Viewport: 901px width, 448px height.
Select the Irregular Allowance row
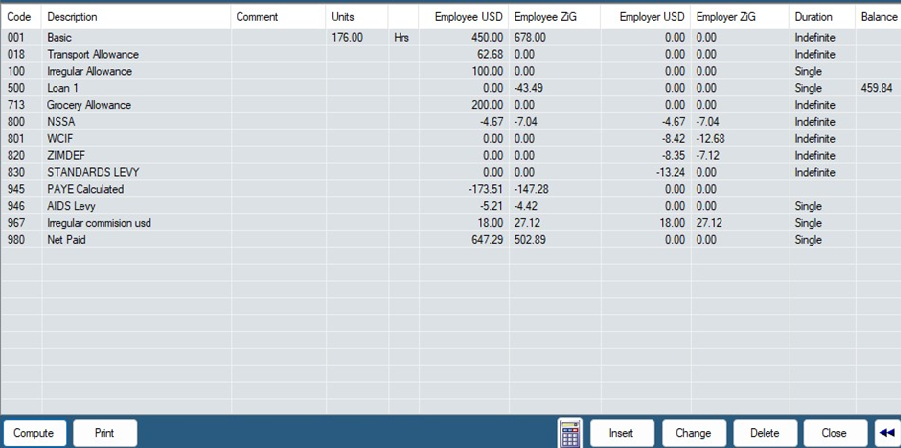point(450,71)
